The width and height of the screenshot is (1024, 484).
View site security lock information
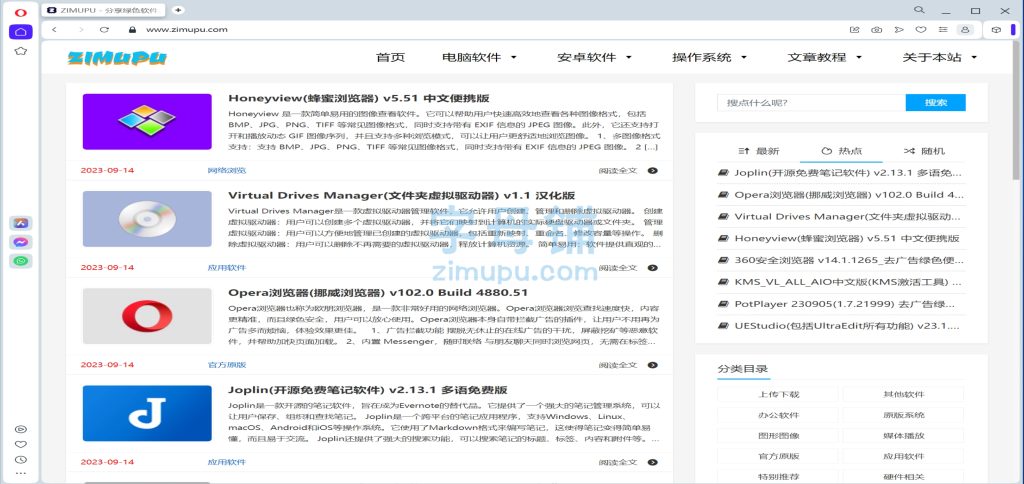[133, 29]
